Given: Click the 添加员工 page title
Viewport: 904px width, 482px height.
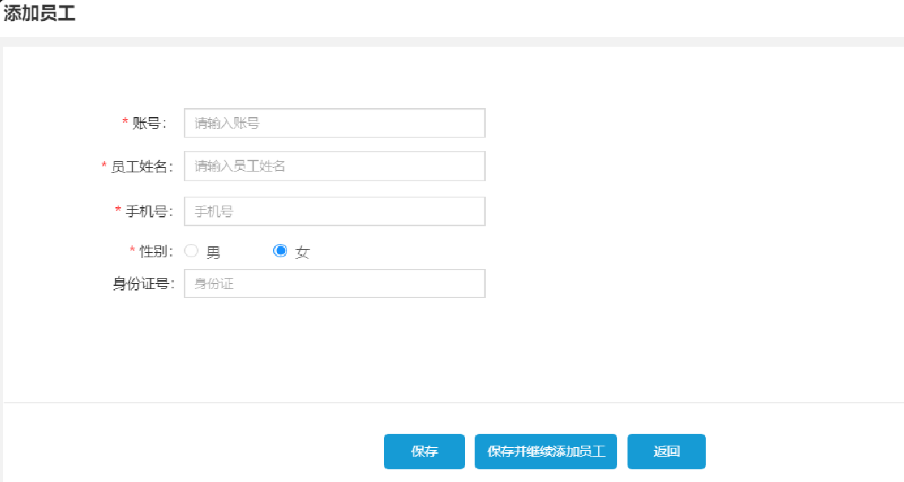Looking at the screenshot, I should [40, 14].
